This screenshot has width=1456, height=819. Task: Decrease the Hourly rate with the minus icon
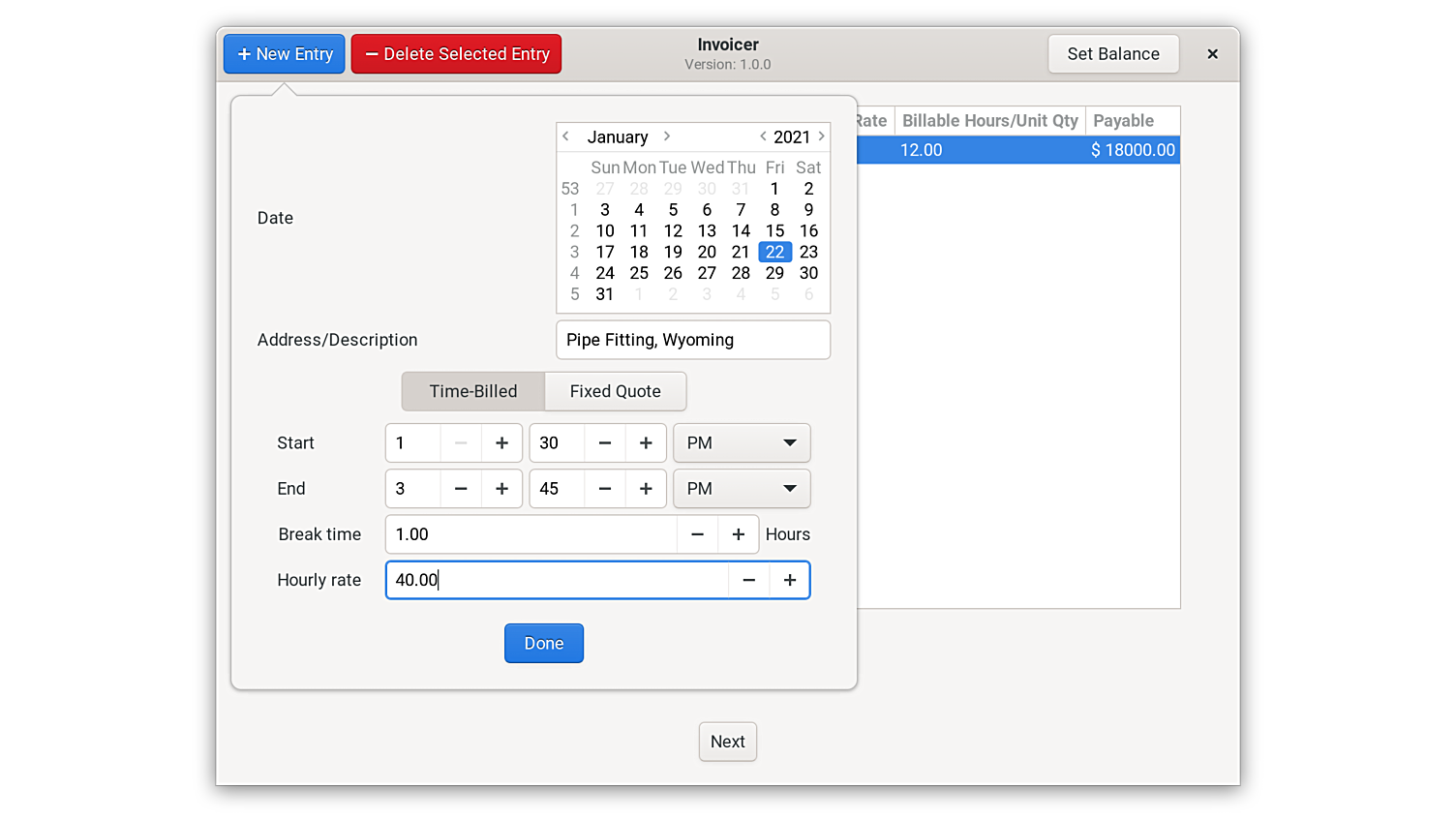click(x=748, y=580)
